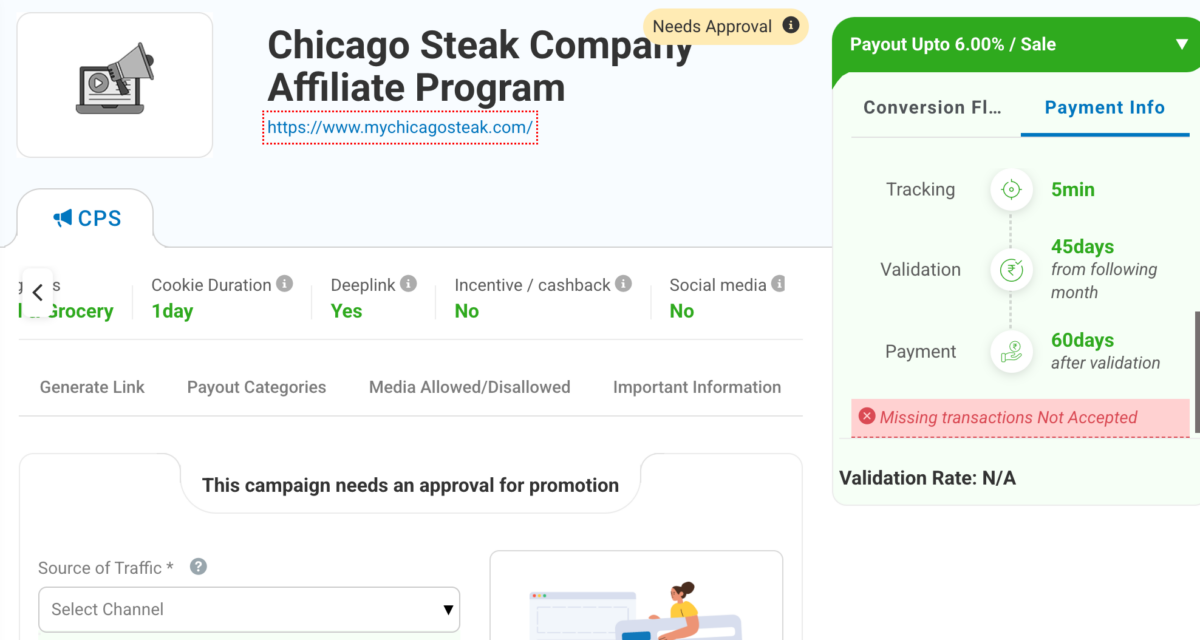Go to the Payout Categories section
Screen dimensions: 1200x640
coord(256,387)
